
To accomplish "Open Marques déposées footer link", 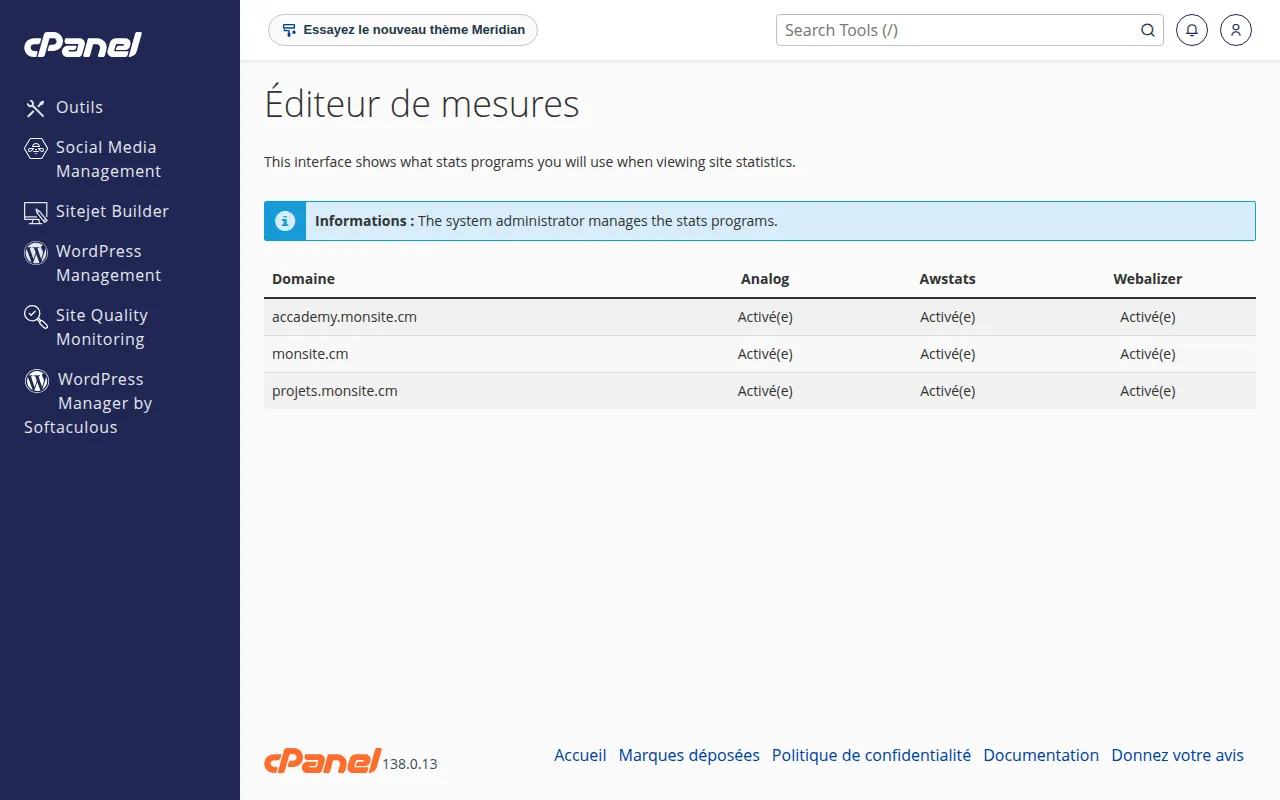I will pos(689,755).
